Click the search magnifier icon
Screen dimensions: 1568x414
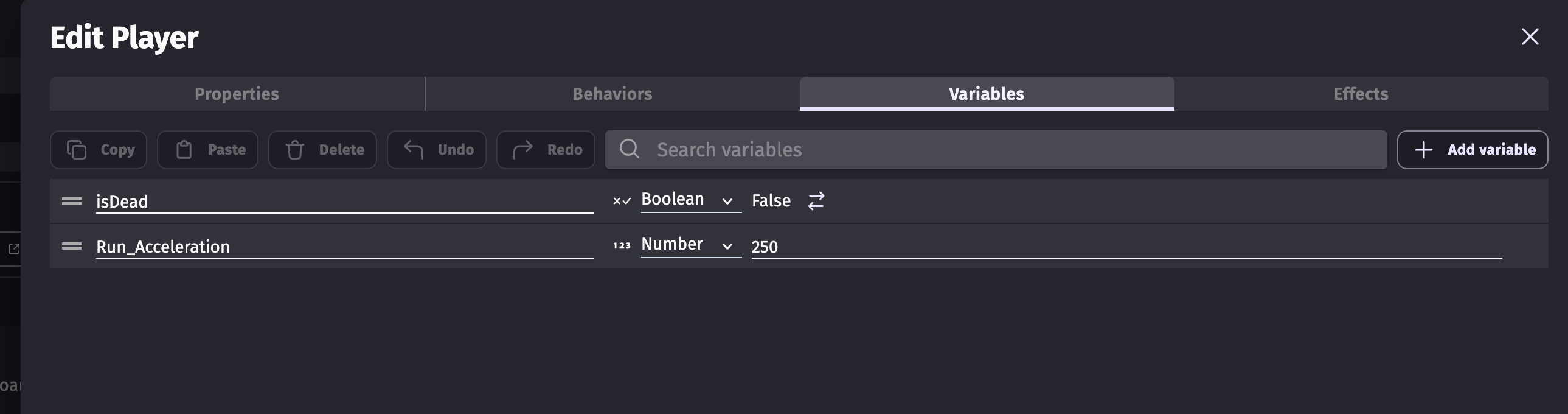point(630,149)
